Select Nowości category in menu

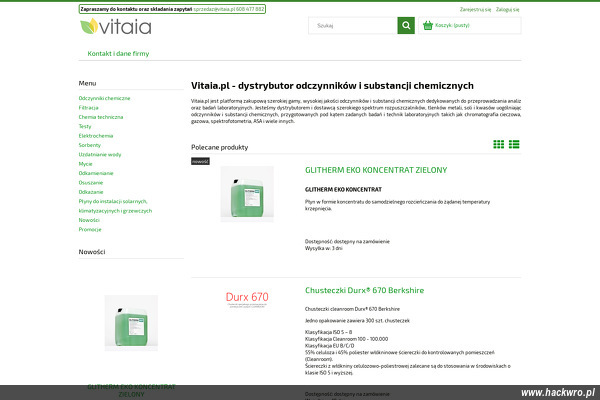[x=89, y=220]
